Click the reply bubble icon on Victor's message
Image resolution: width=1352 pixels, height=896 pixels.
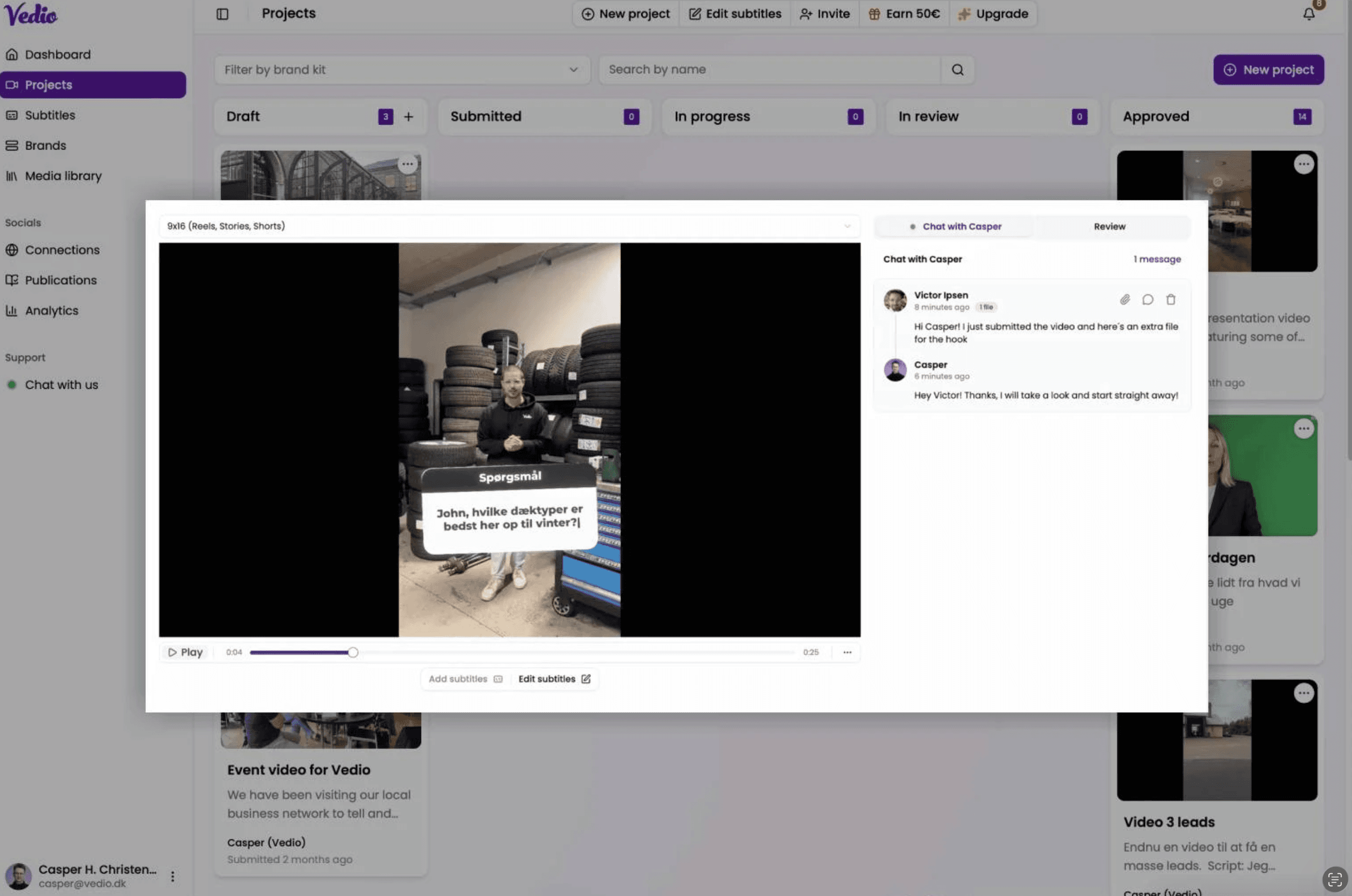pos(1147,300)
